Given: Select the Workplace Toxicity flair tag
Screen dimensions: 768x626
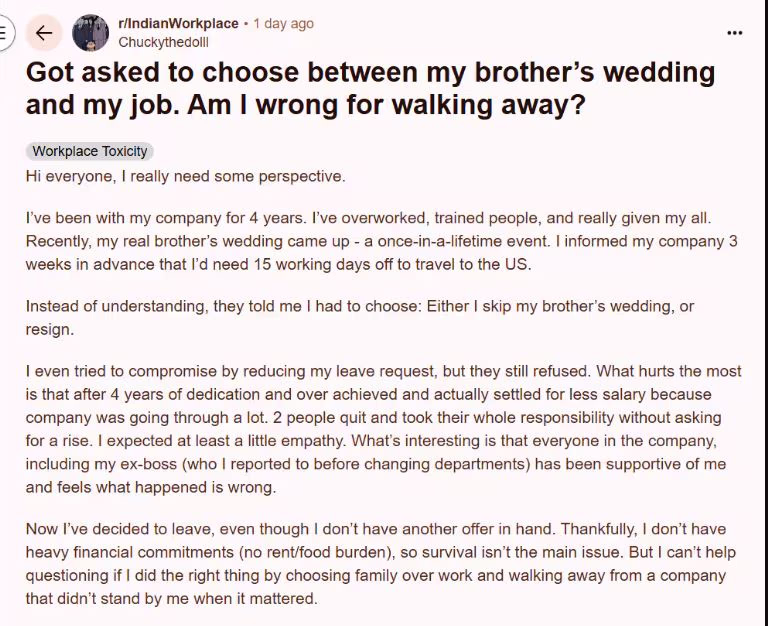Looking at the screenshot, I should click(x=90, y=151).
